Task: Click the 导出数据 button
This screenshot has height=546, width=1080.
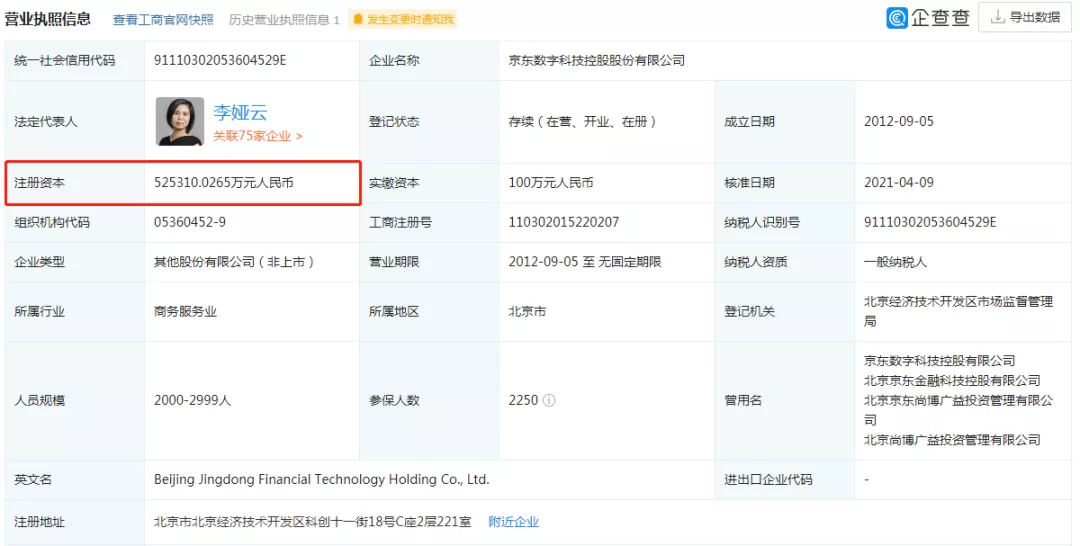Action: (1025, 17)
